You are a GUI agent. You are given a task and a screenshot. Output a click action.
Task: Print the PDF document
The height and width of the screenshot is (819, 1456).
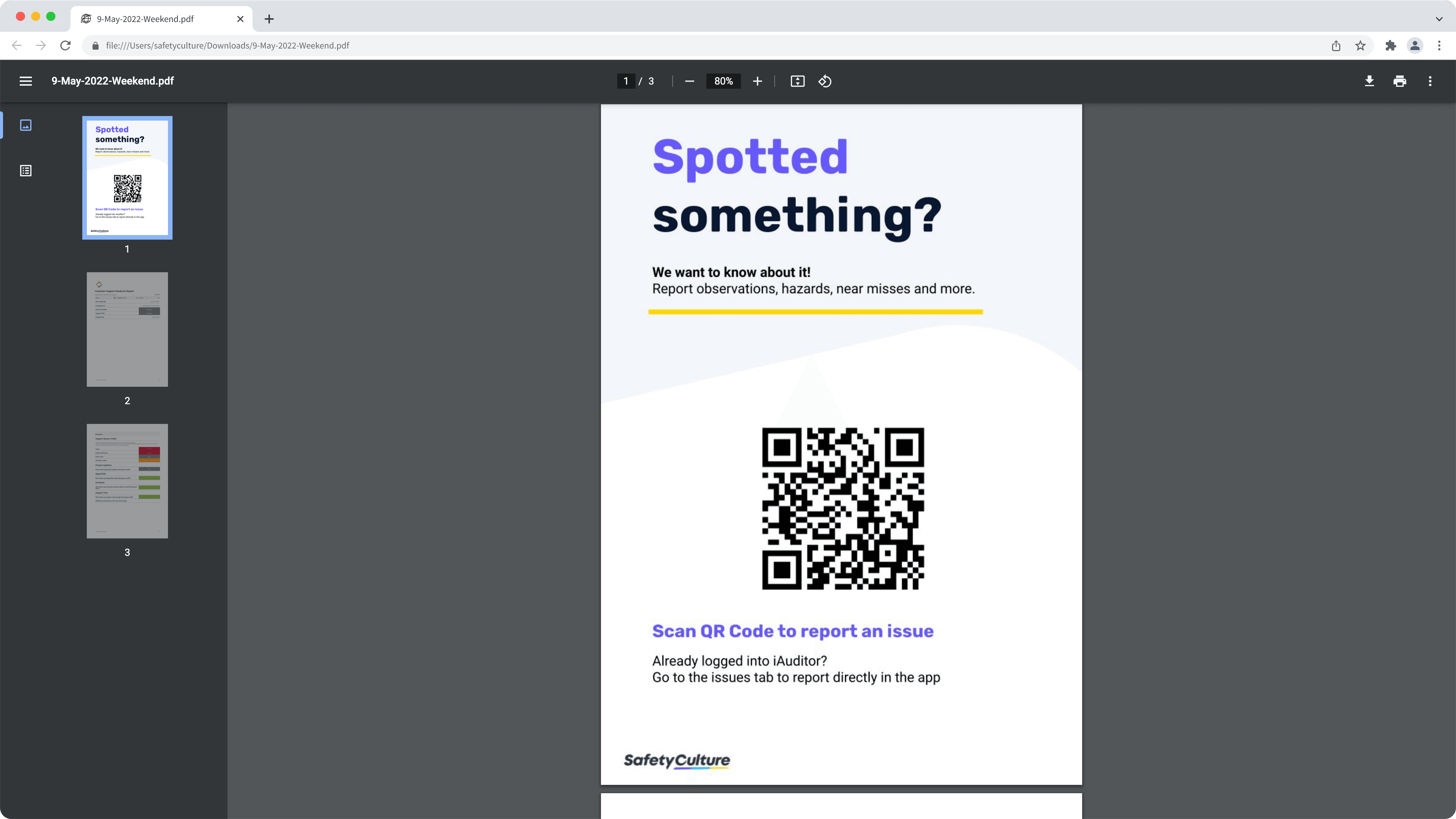pyautogui.click(x=1400, y=81)
